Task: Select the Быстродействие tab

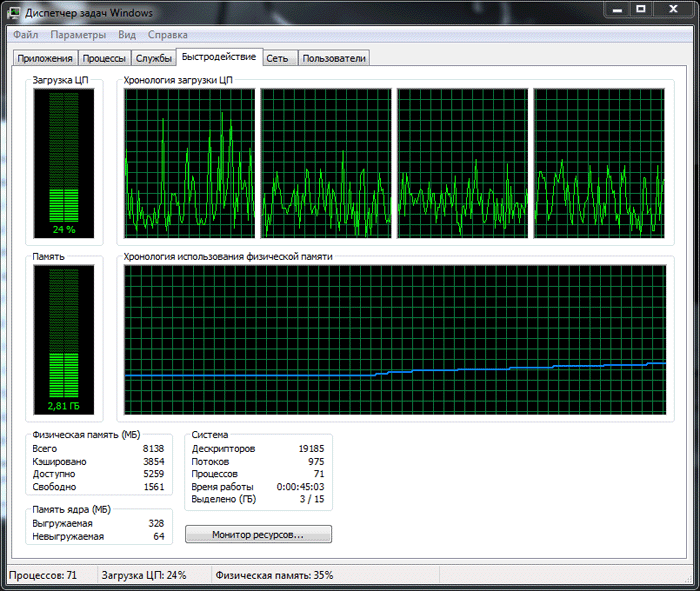Action: tap(219, 57)
